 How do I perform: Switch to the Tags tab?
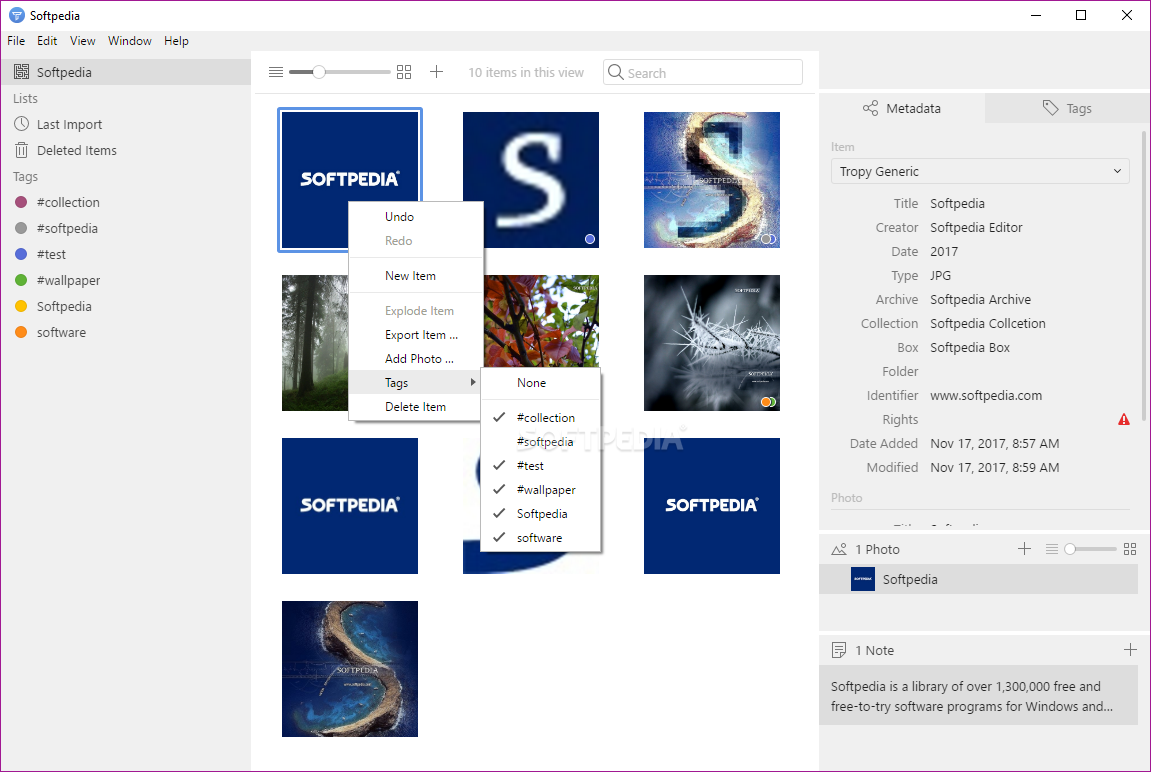point(1067,108)
